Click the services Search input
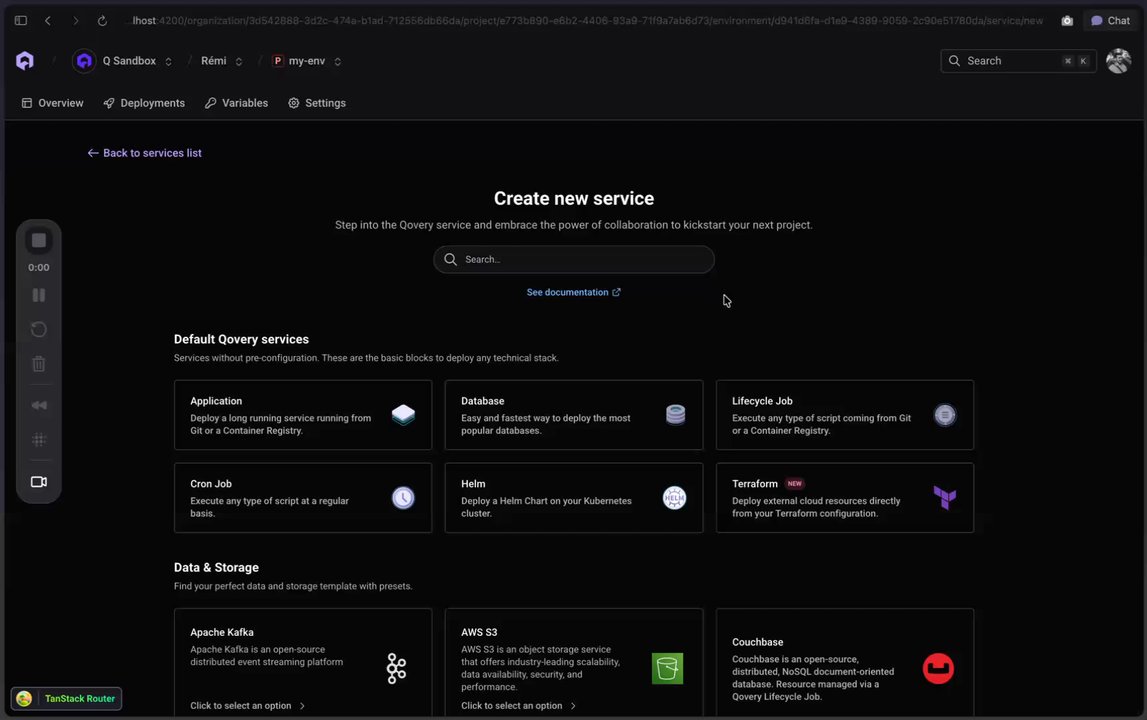 pyautogui.click(x=574, y=259)
